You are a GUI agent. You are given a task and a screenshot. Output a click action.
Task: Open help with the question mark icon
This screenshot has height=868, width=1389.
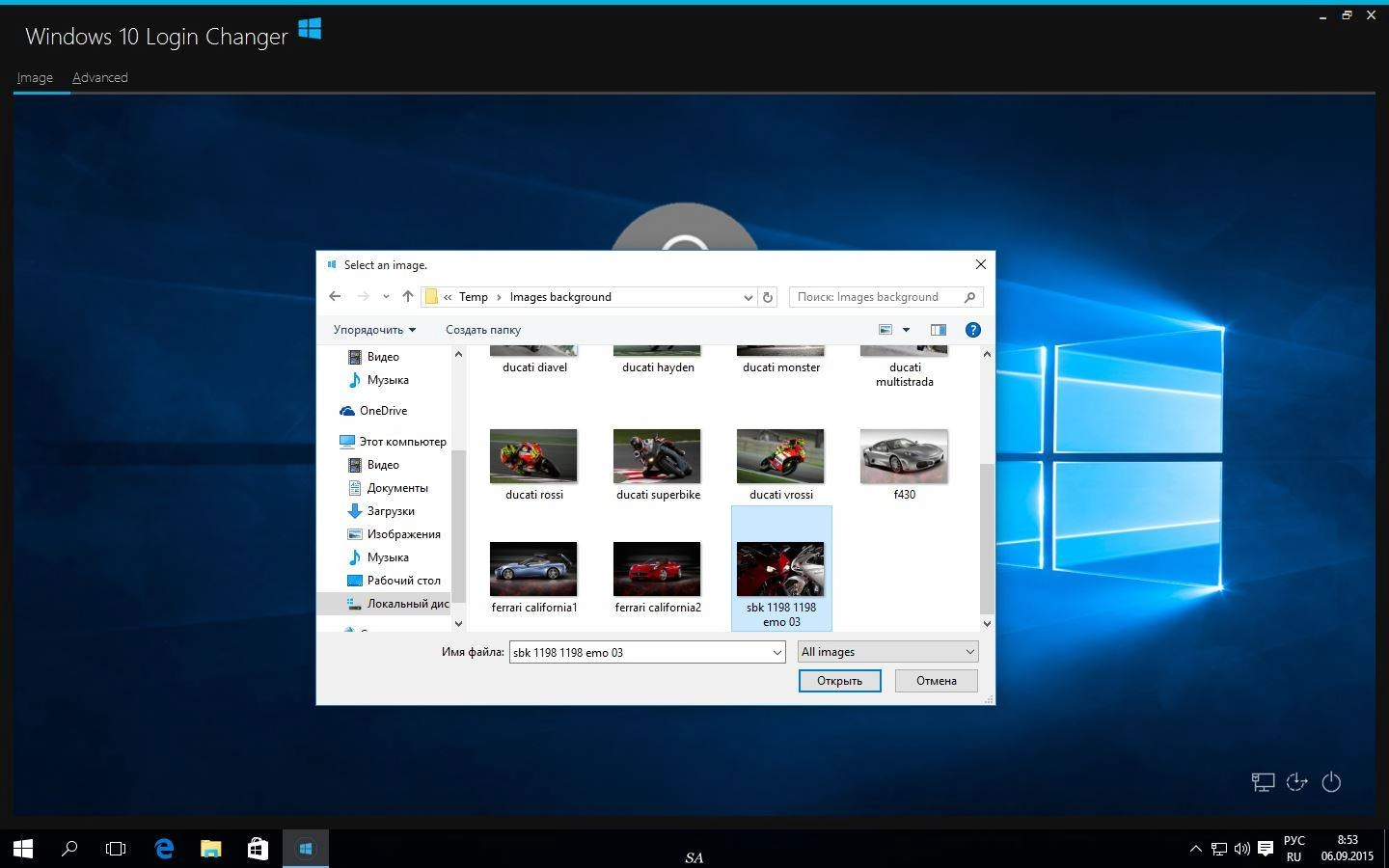click(x=972, y=330)
